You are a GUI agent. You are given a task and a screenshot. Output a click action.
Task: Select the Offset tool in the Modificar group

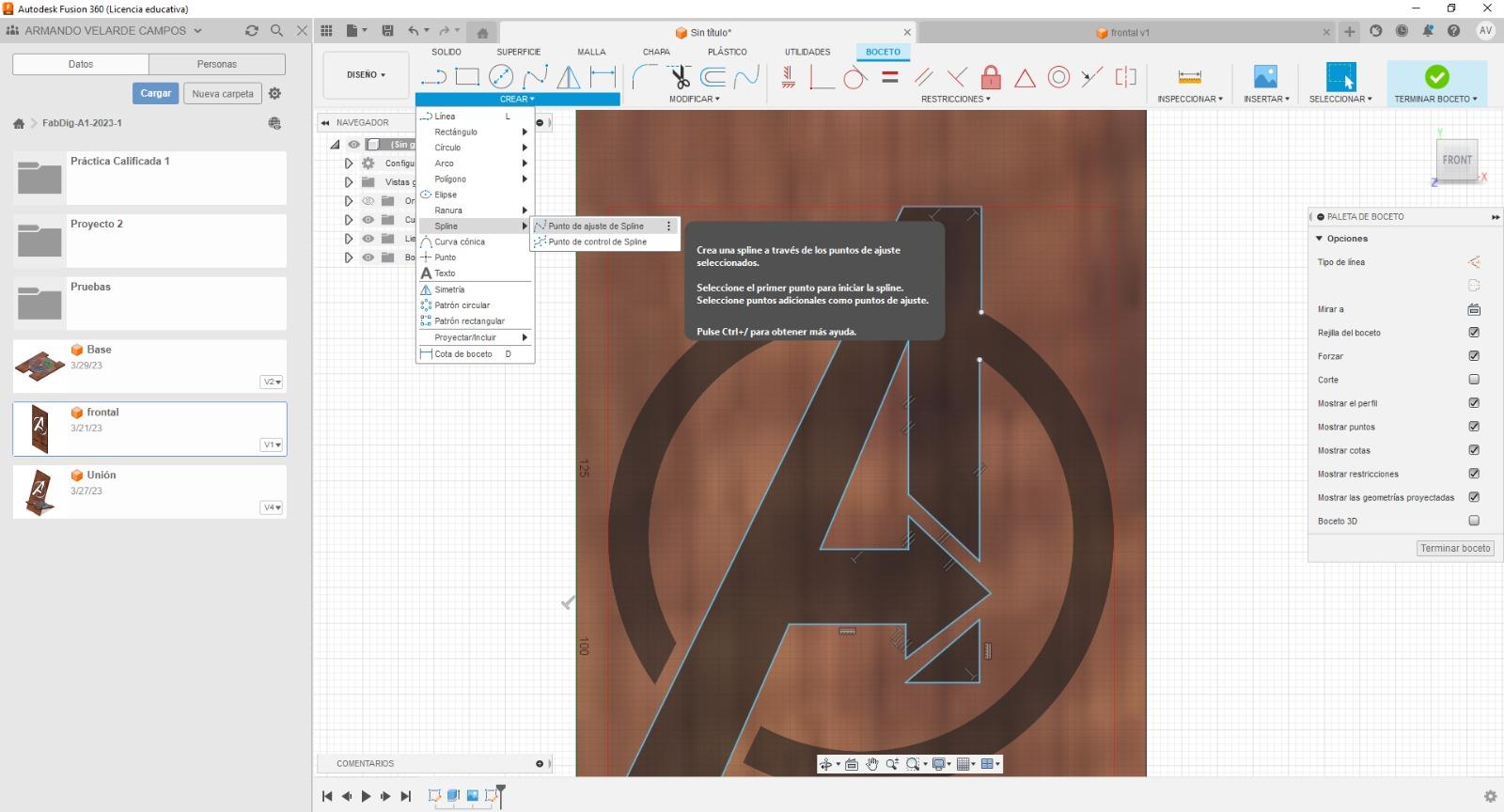pyautogui.click(x=713, y=77)
